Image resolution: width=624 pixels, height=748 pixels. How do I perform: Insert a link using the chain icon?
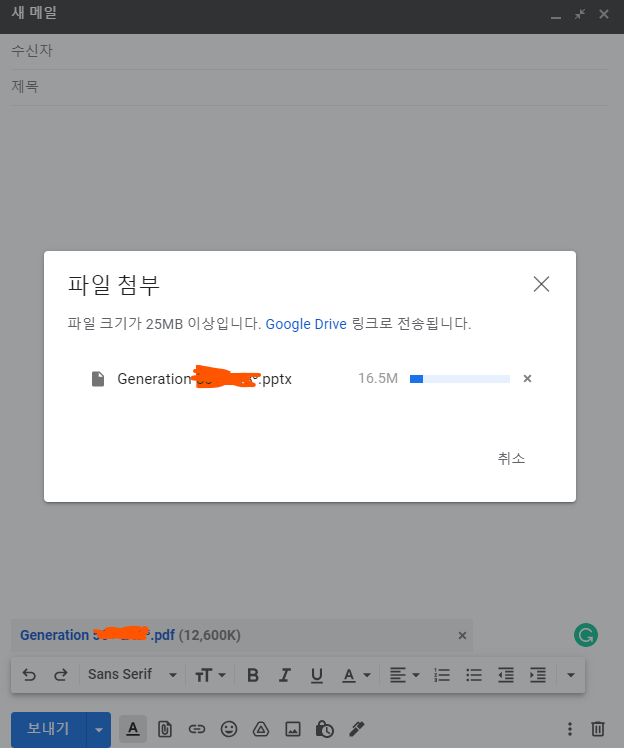[197, 729]
